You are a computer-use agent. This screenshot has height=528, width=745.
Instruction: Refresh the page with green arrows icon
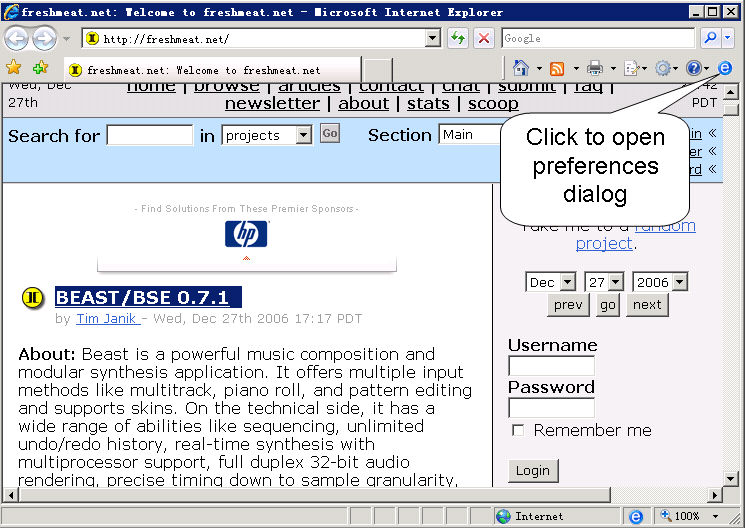458,38
